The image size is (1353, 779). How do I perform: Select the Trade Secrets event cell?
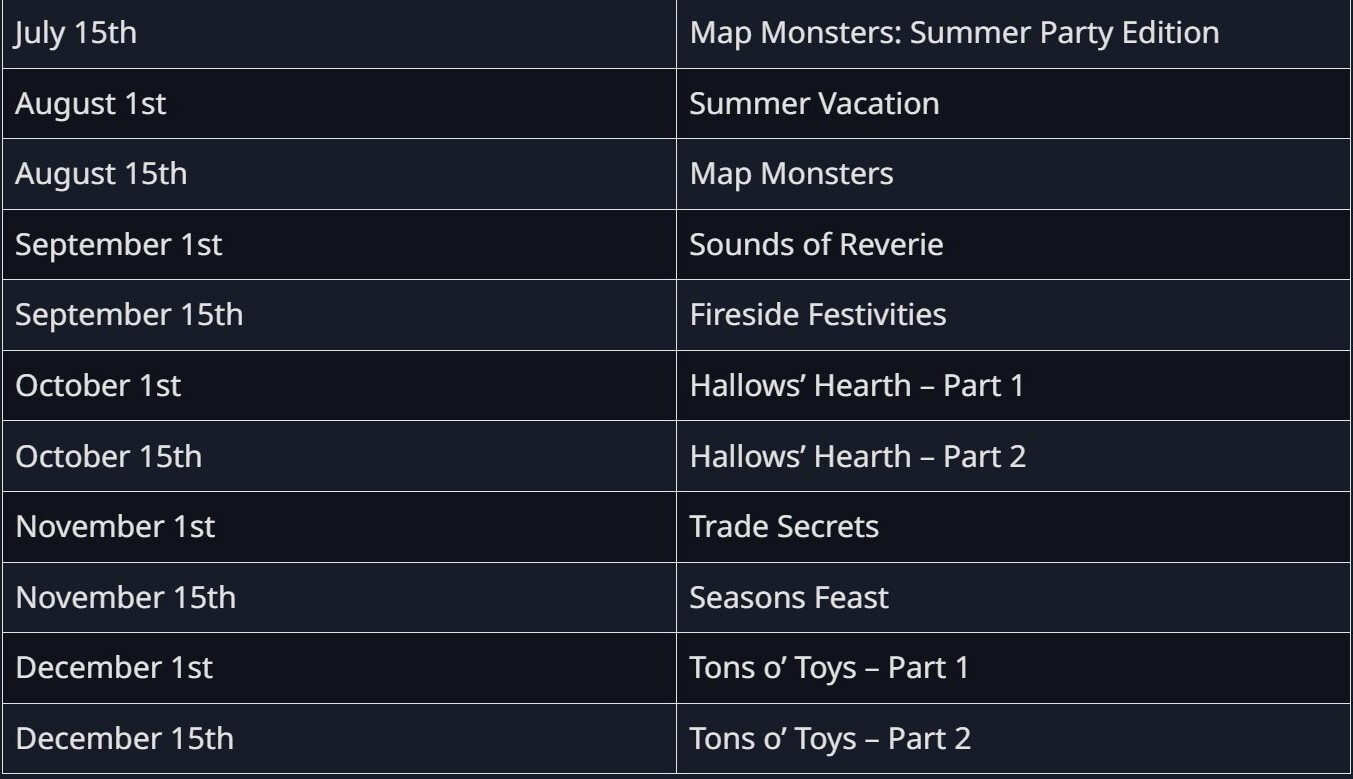tap(784, 526)
